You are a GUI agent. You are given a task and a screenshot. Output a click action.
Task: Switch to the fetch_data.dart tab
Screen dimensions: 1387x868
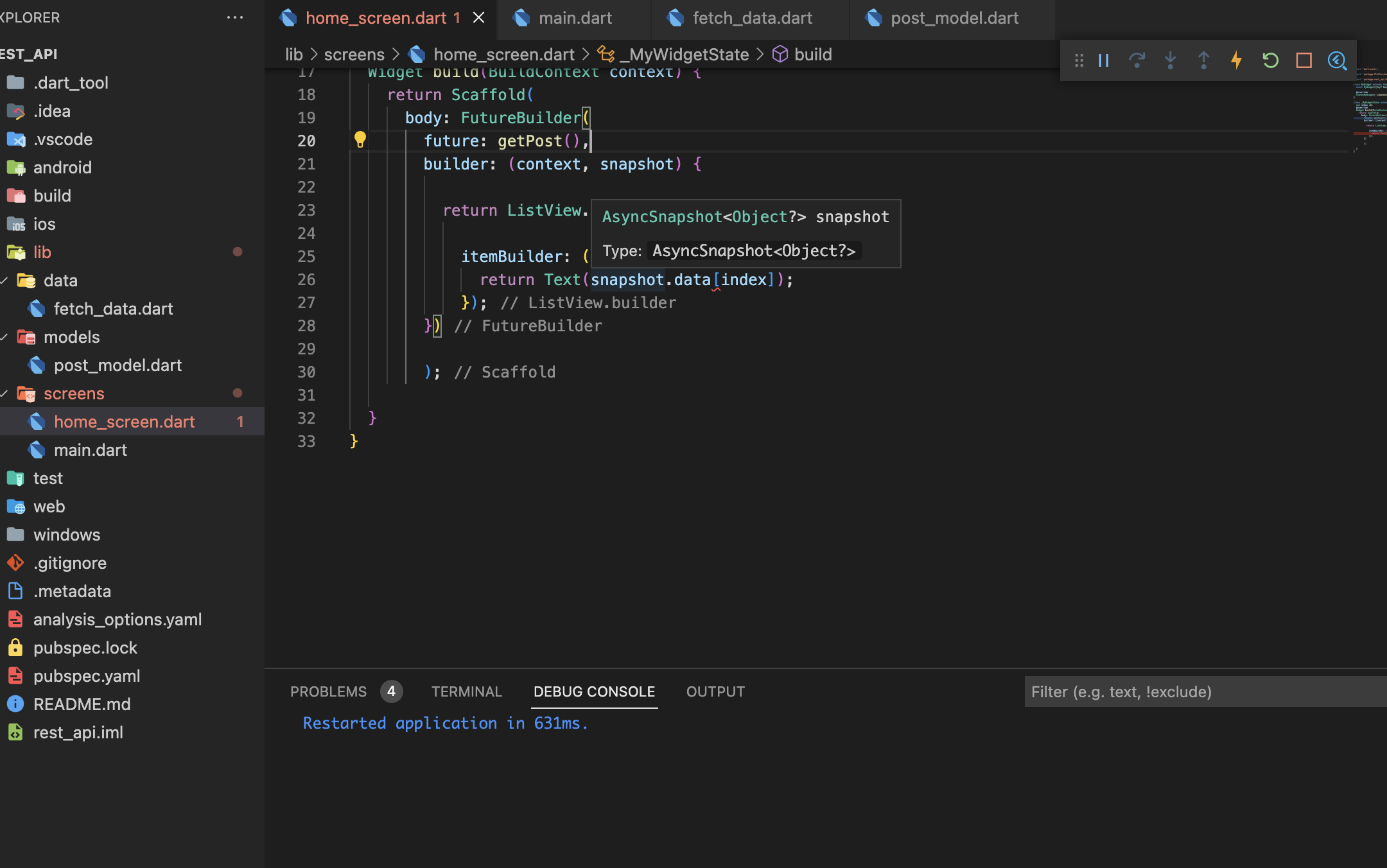pyautogui.click(x=751, y=18)
